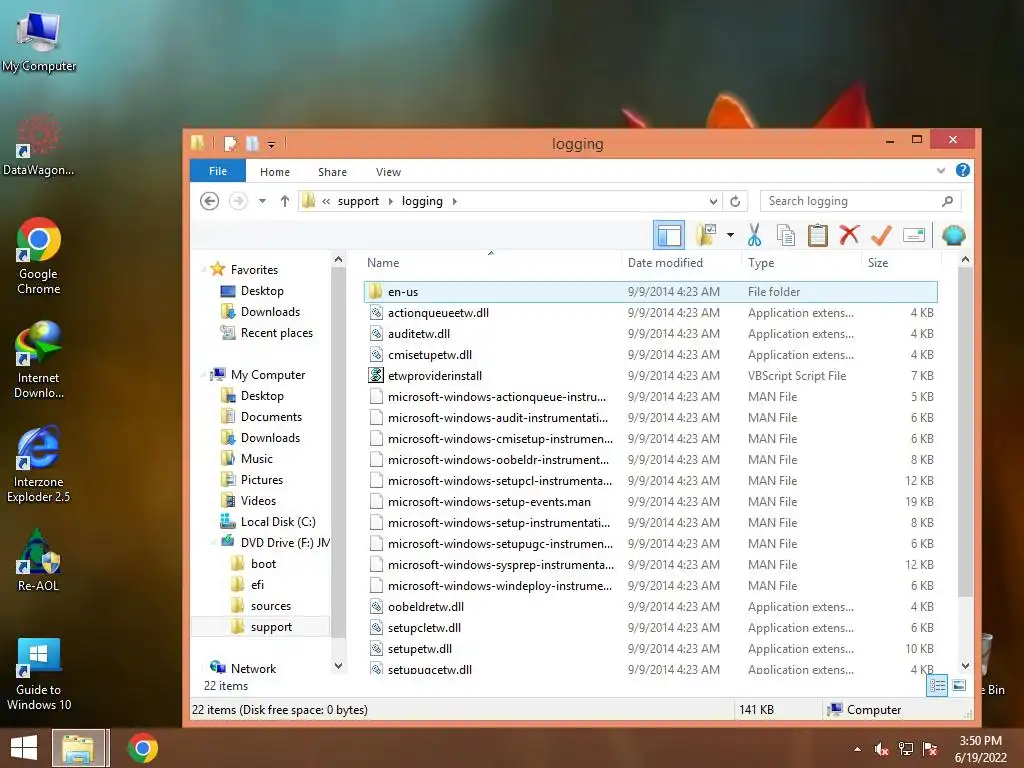Image resolution: width=1024 pixels, height=768 pixels.
Task: Open the Windows Start button
Action: (x=24, y=748)
